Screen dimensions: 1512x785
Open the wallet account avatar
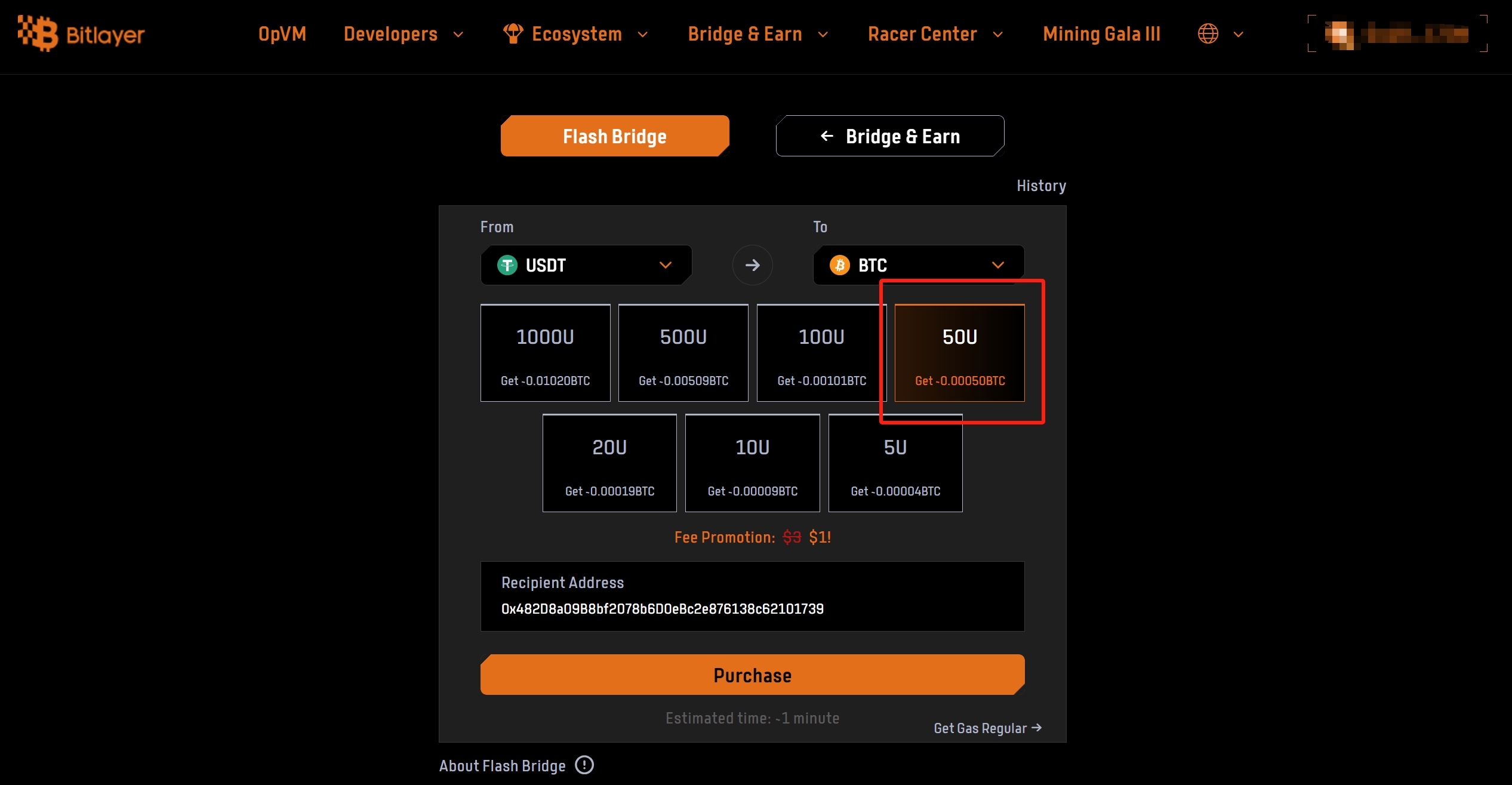point(1338,35)
